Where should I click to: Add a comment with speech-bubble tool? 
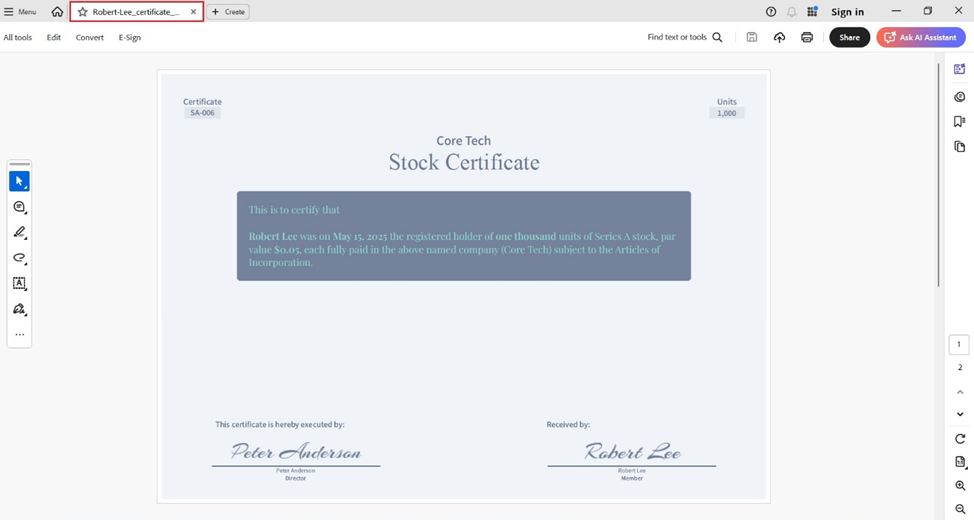pyautogui.click(x=19, y=207)
